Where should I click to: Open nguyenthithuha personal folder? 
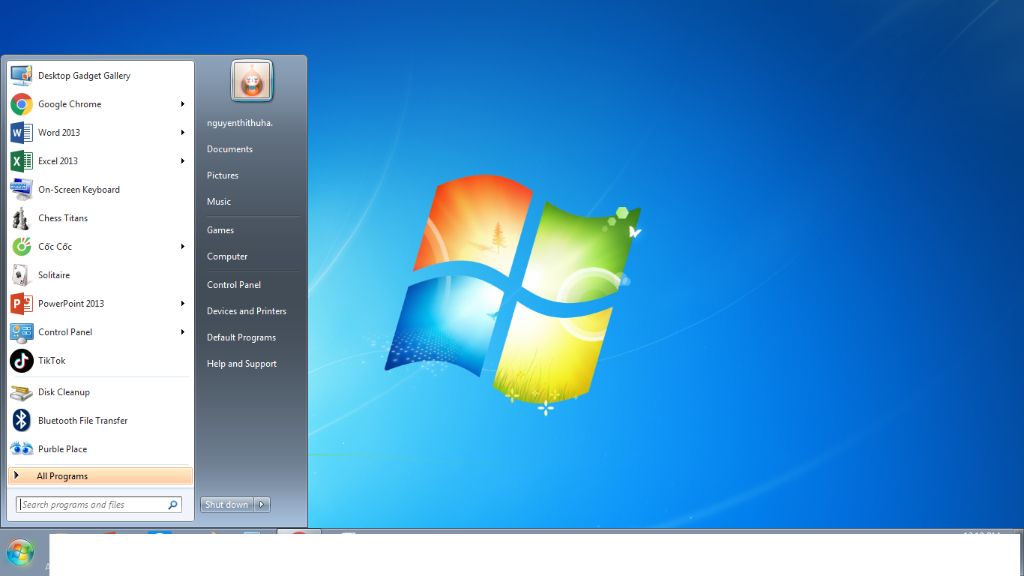click(240, 123)
